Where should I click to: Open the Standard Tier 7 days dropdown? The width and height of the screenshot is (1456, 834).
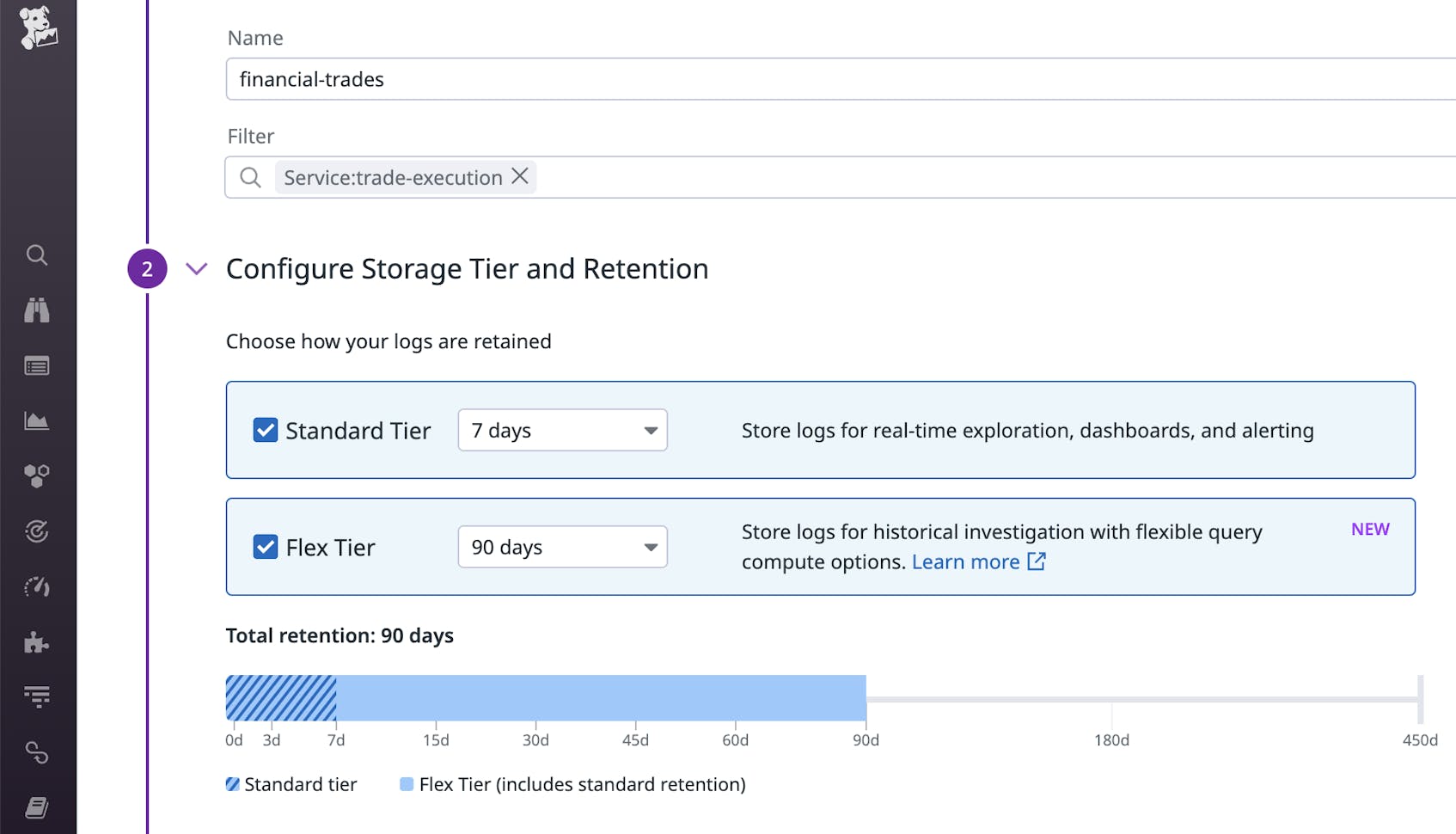[x=562, y=430]
